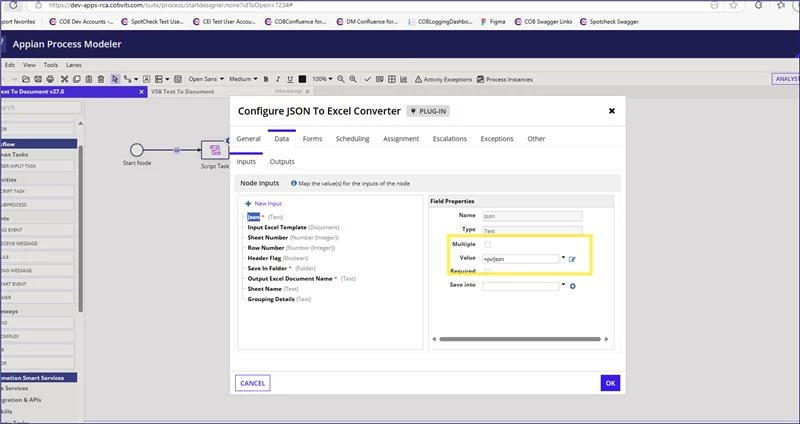800x424 pixels.
Task: Select the Script Task node on canvas
Action: click(x=215, y=150)
